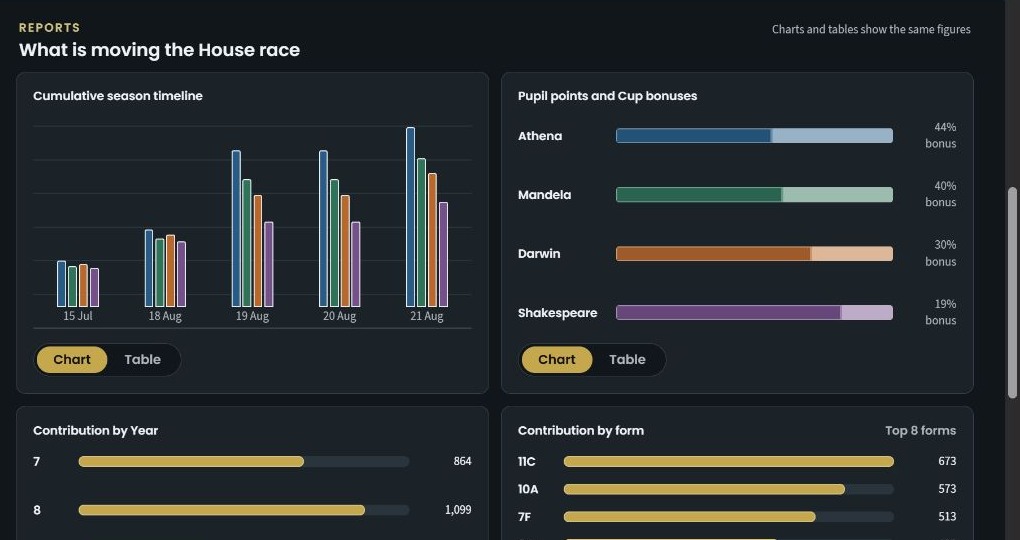The width and height of the screenshot is (1020, 540).
Task: Click the vertical page scrollbar
Action: pos(1012,293)
